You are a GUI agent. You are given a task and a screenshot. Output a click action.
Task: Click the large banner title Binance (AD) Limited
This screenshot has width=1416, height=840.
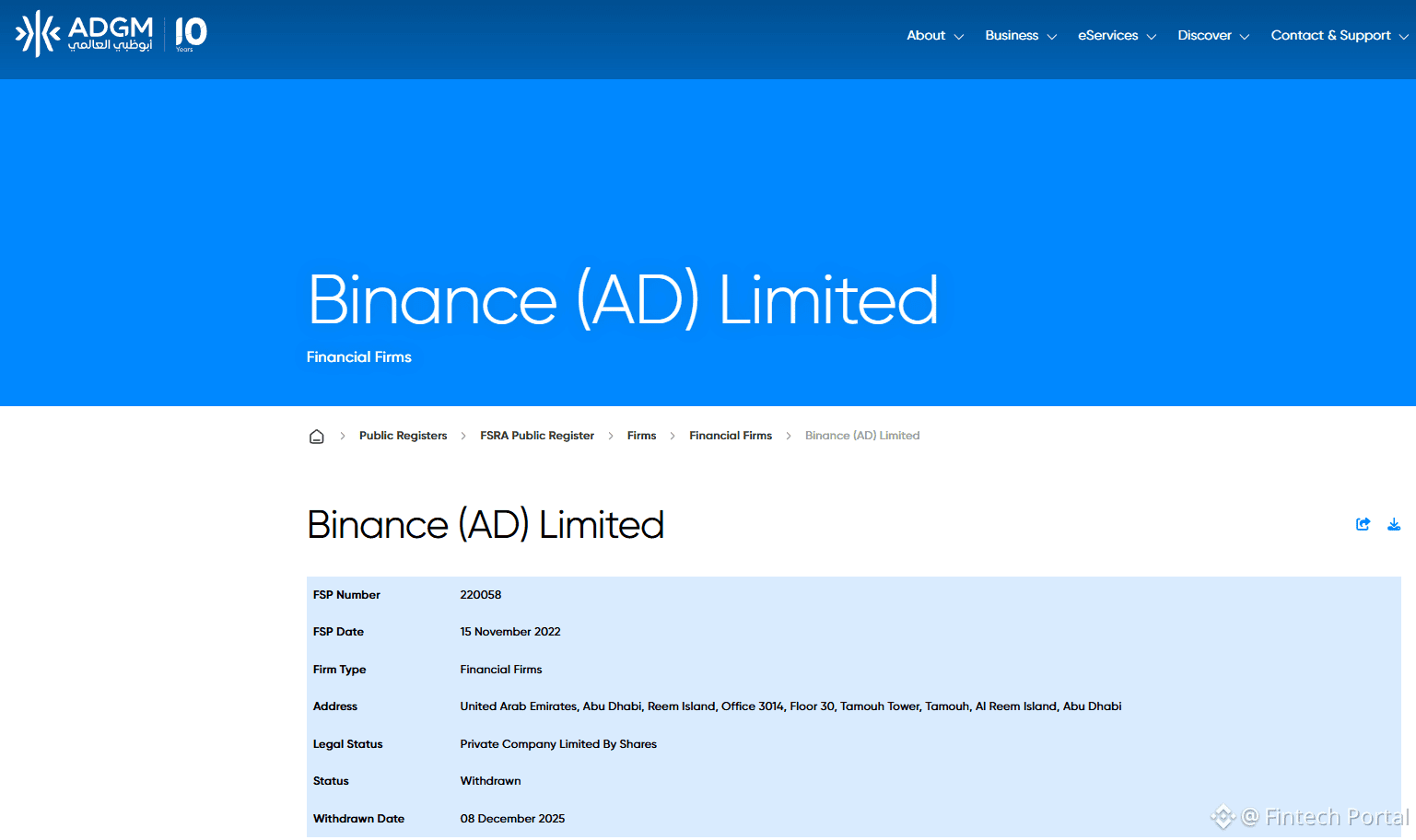pos(624,300)
